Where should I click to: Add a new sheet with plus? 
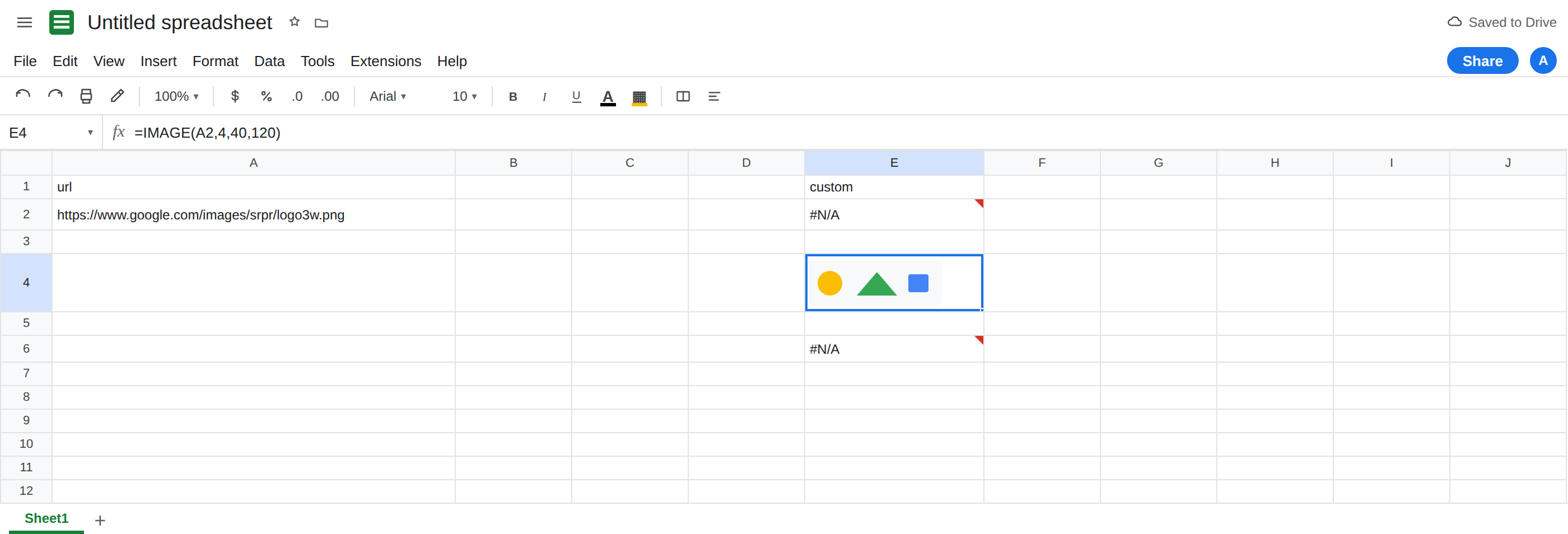(100, 520)
